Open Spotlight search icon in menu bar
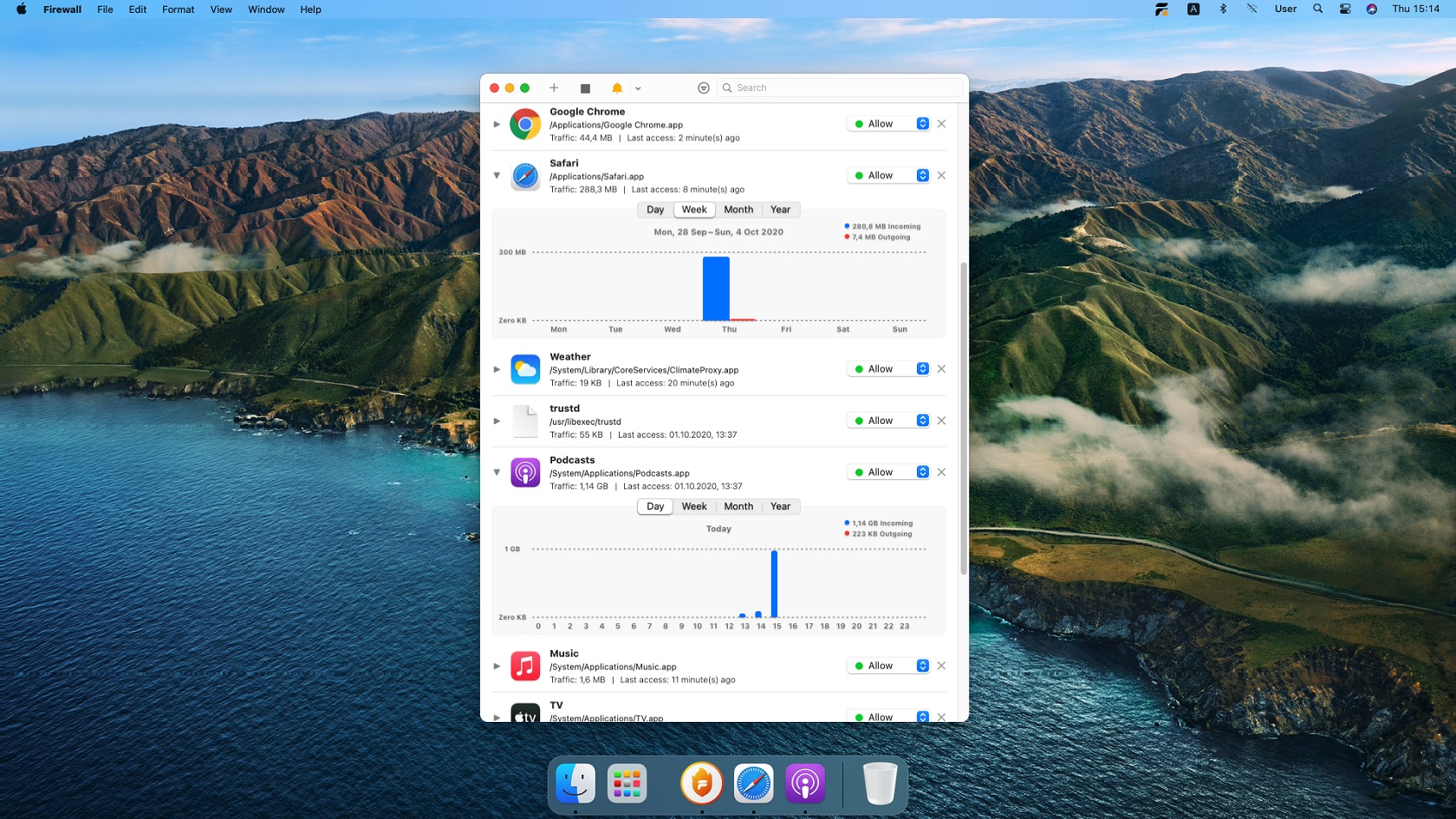This screenshot has width=1456, height=819. point(1317,9)
